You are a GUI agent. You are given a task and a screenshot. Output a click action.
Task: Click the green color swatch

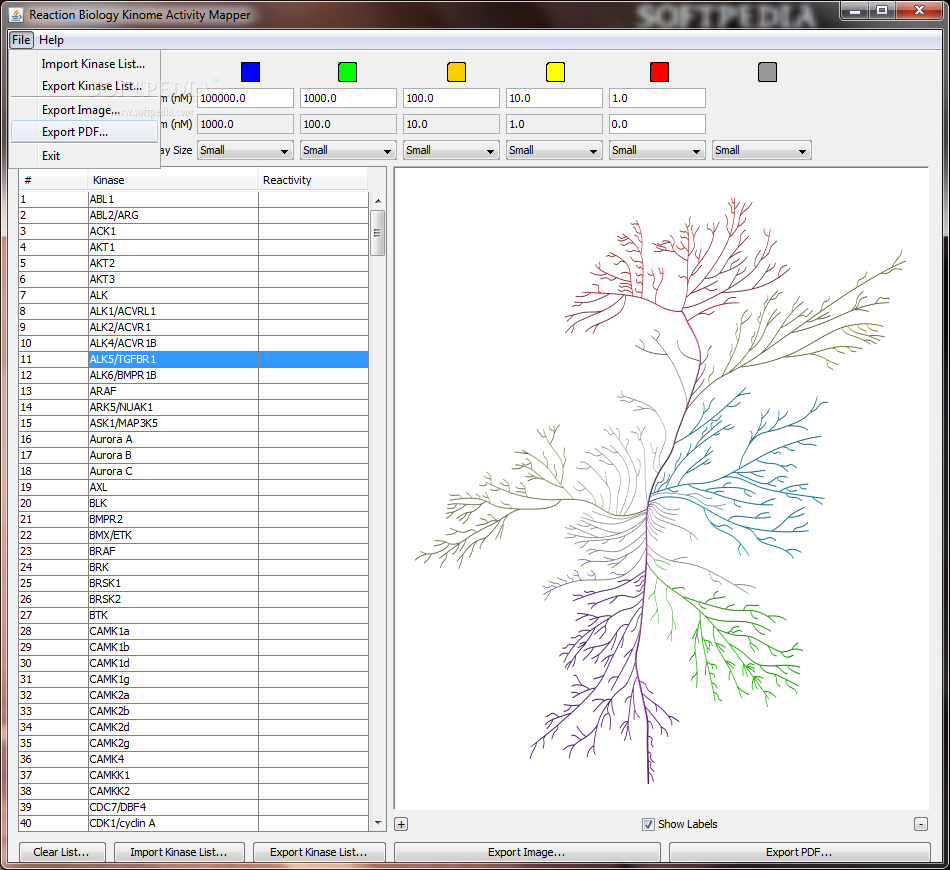(347, 71)
